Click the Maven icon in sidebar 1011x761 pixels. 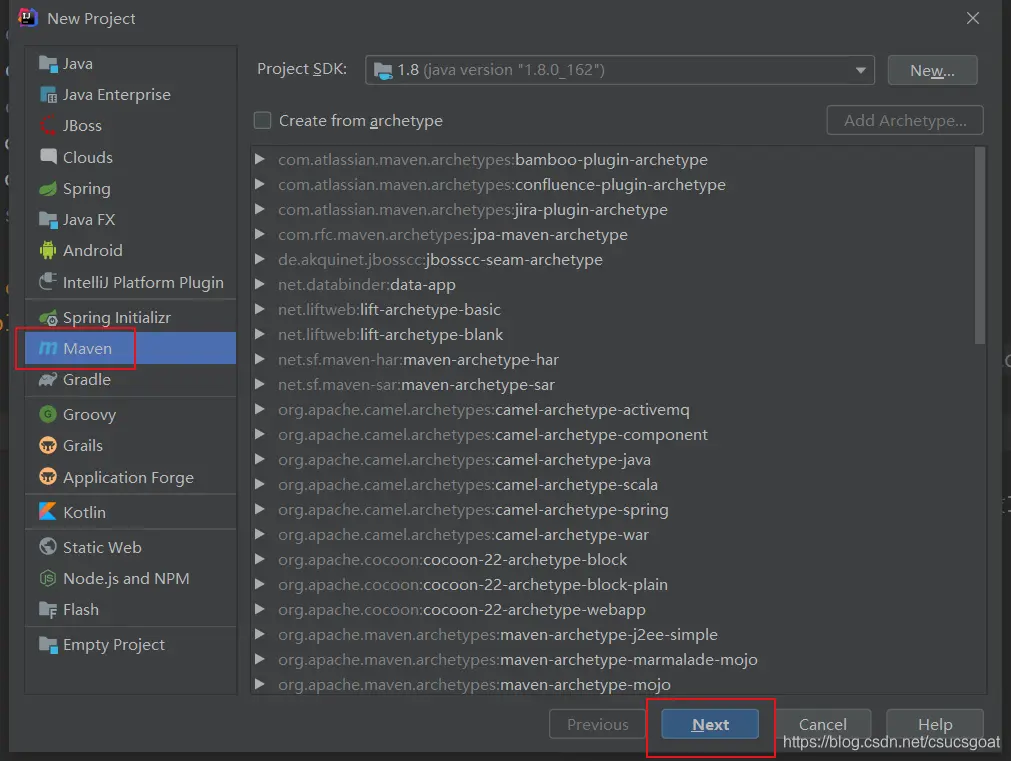(x=47, y=349)
